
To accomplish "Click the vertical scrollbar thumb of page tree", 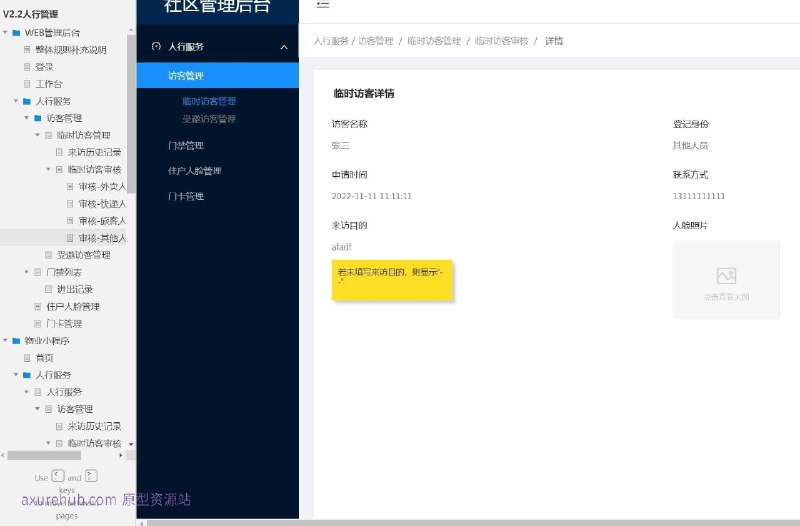I will (x=131, y=114).
